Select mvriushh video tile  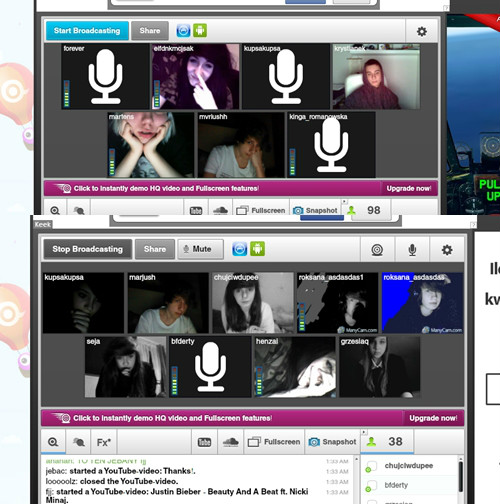click(241, 145)
